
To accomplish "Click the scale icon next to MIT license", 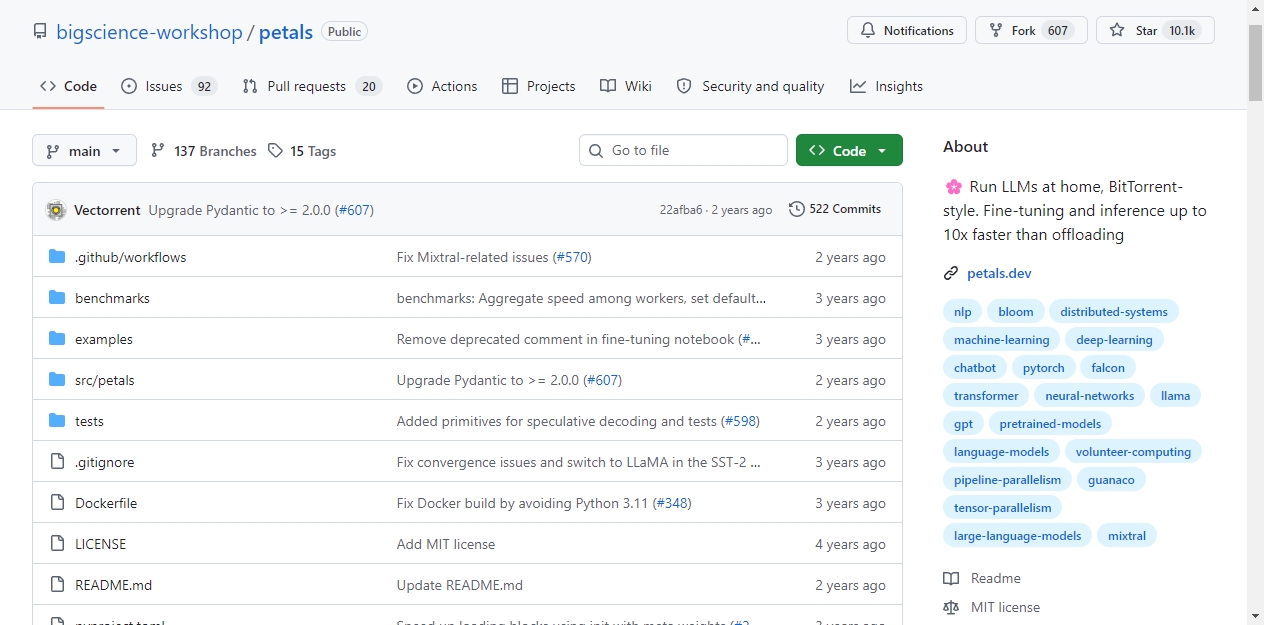I will point(951,607).
